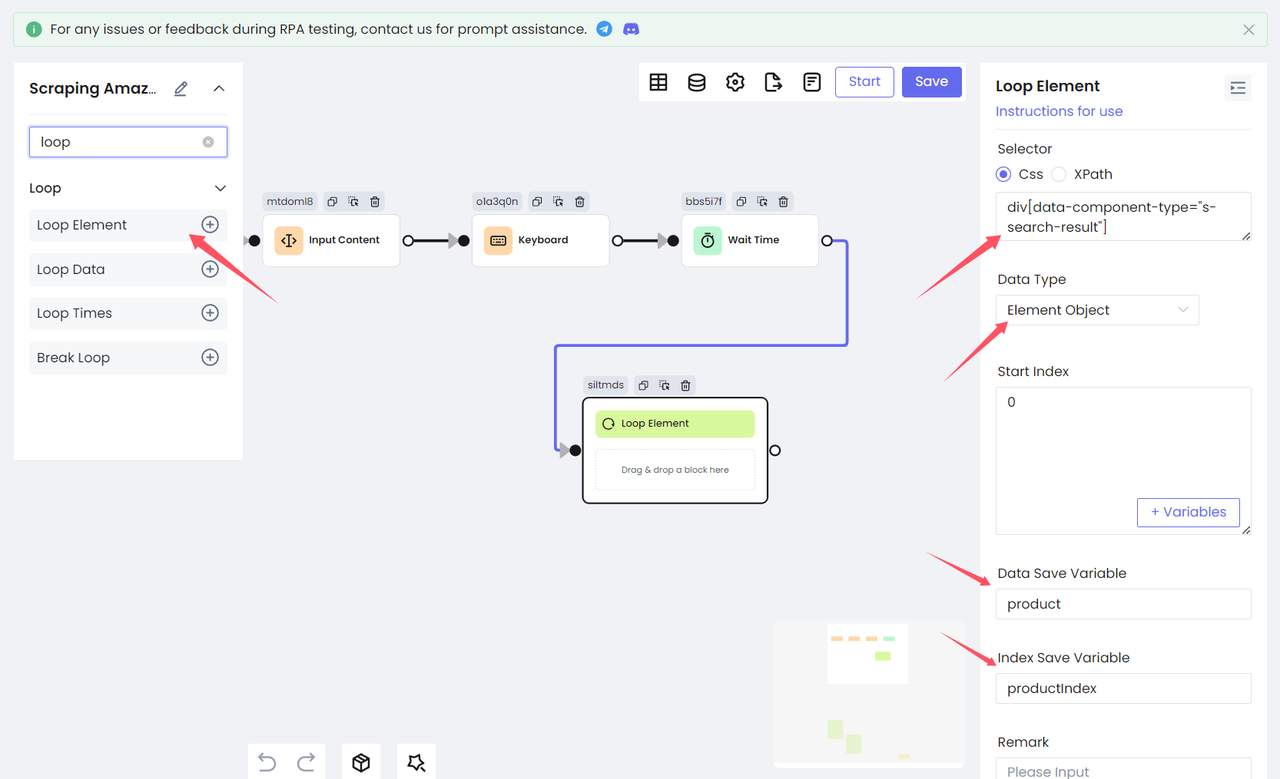This screenshot has width=1280, height=779.
Task: Add Break Loop block with plus icon
Action: [x=210, y=357]
